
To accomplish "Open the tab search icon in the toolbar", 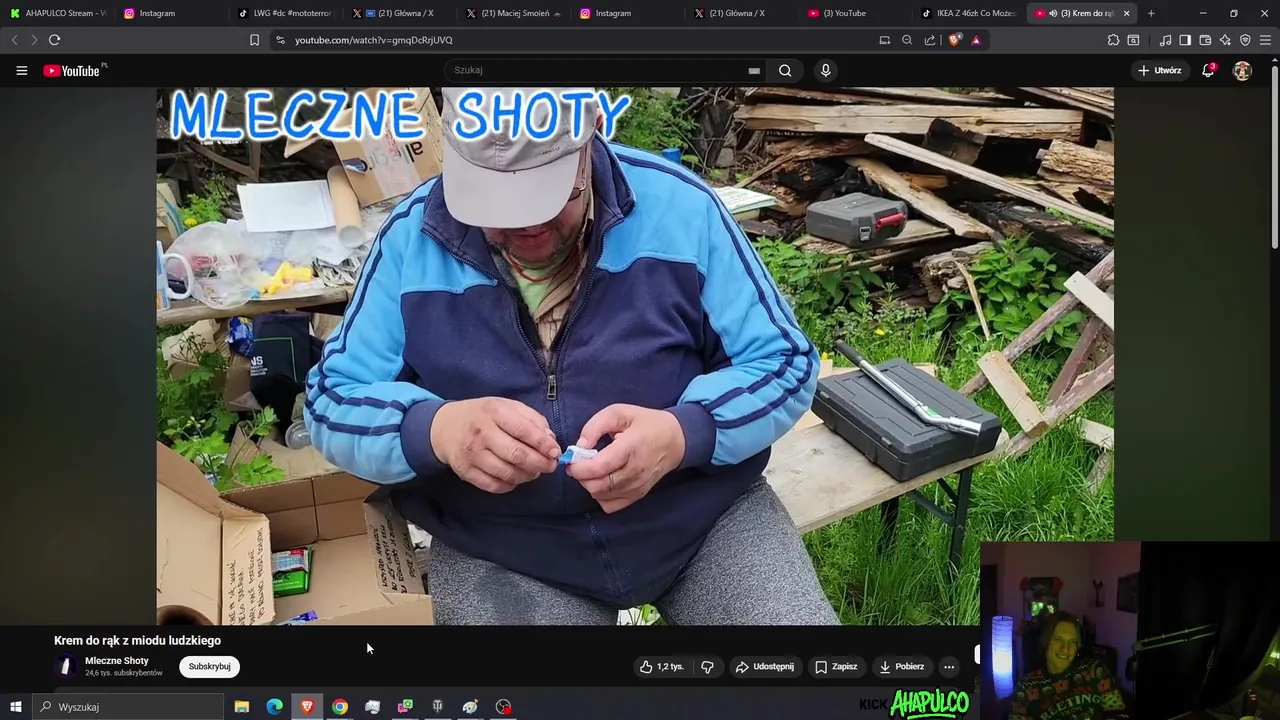I will pos(1133,40).
